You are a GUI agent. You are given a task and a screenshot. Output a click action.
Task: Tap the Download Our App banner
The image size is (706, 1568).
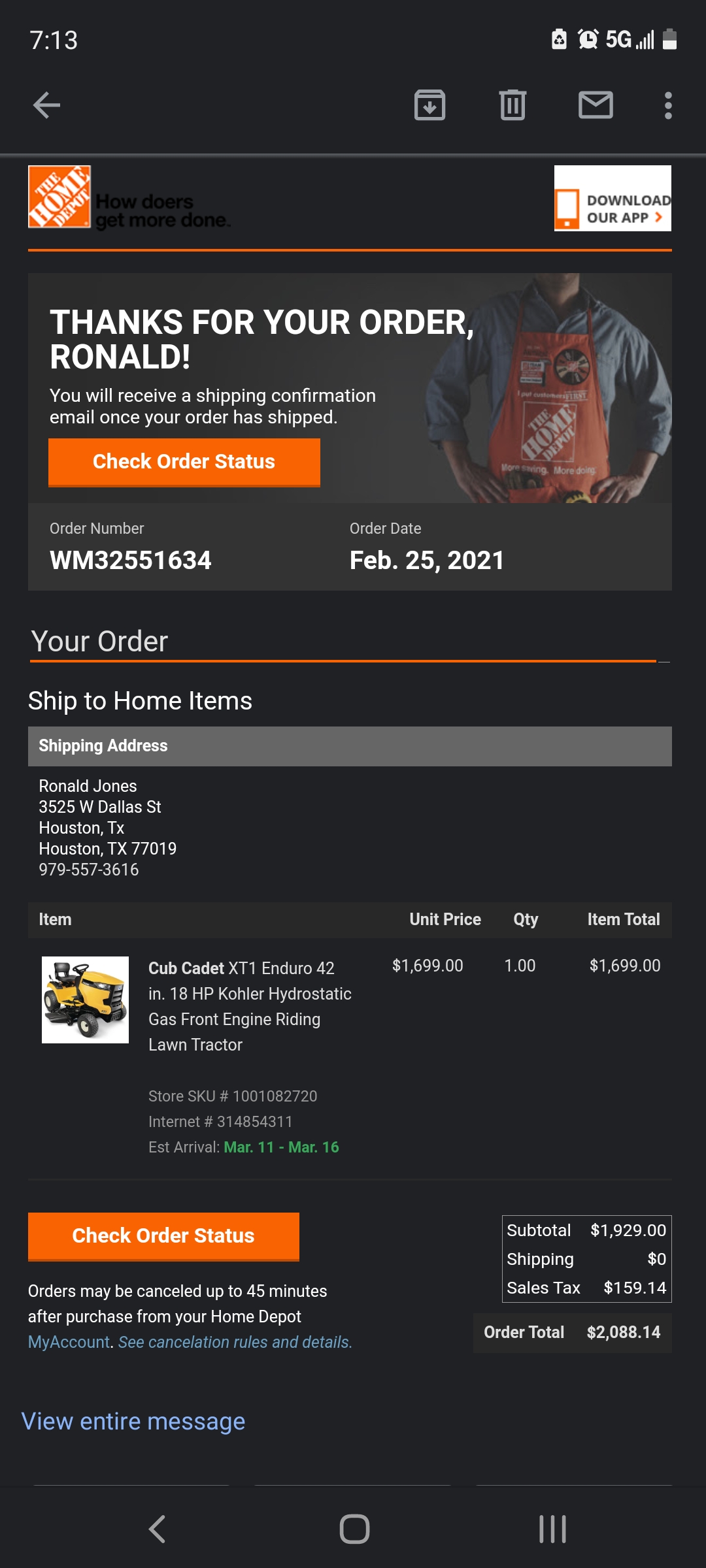613,198
